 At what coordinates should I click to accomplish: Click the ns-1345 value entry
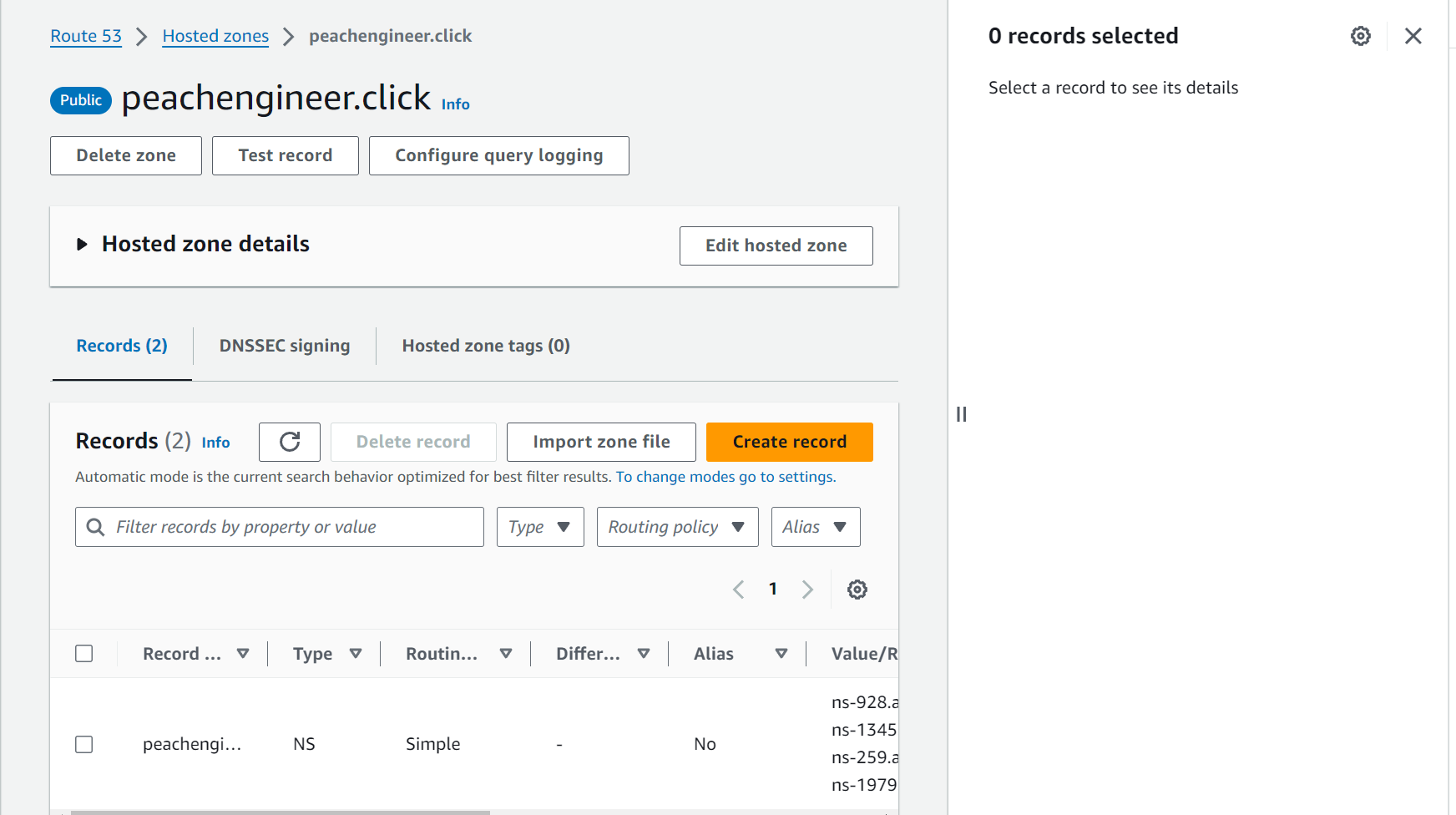865,730
